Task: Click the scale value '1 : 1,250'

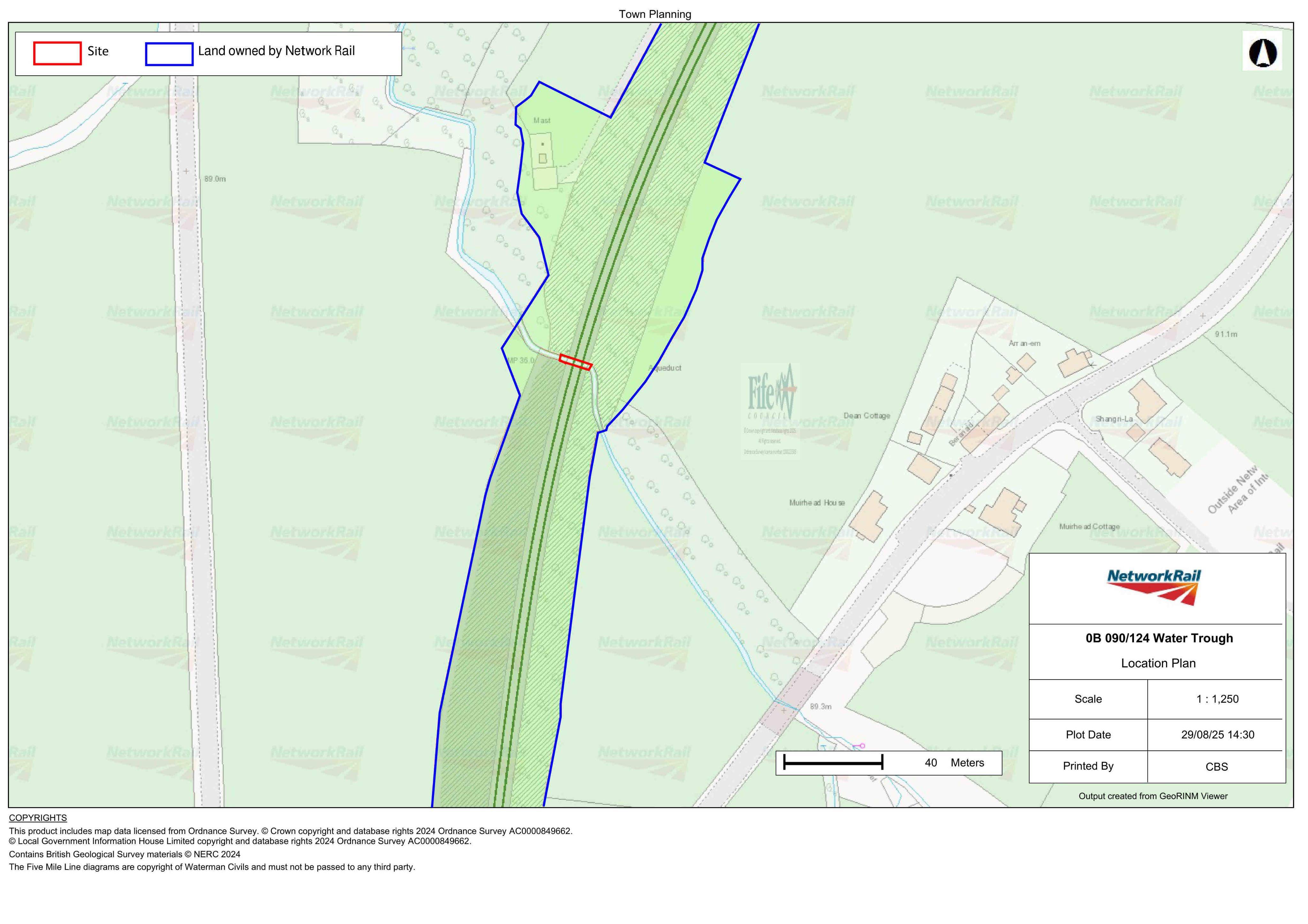Action: [1217, 699]
